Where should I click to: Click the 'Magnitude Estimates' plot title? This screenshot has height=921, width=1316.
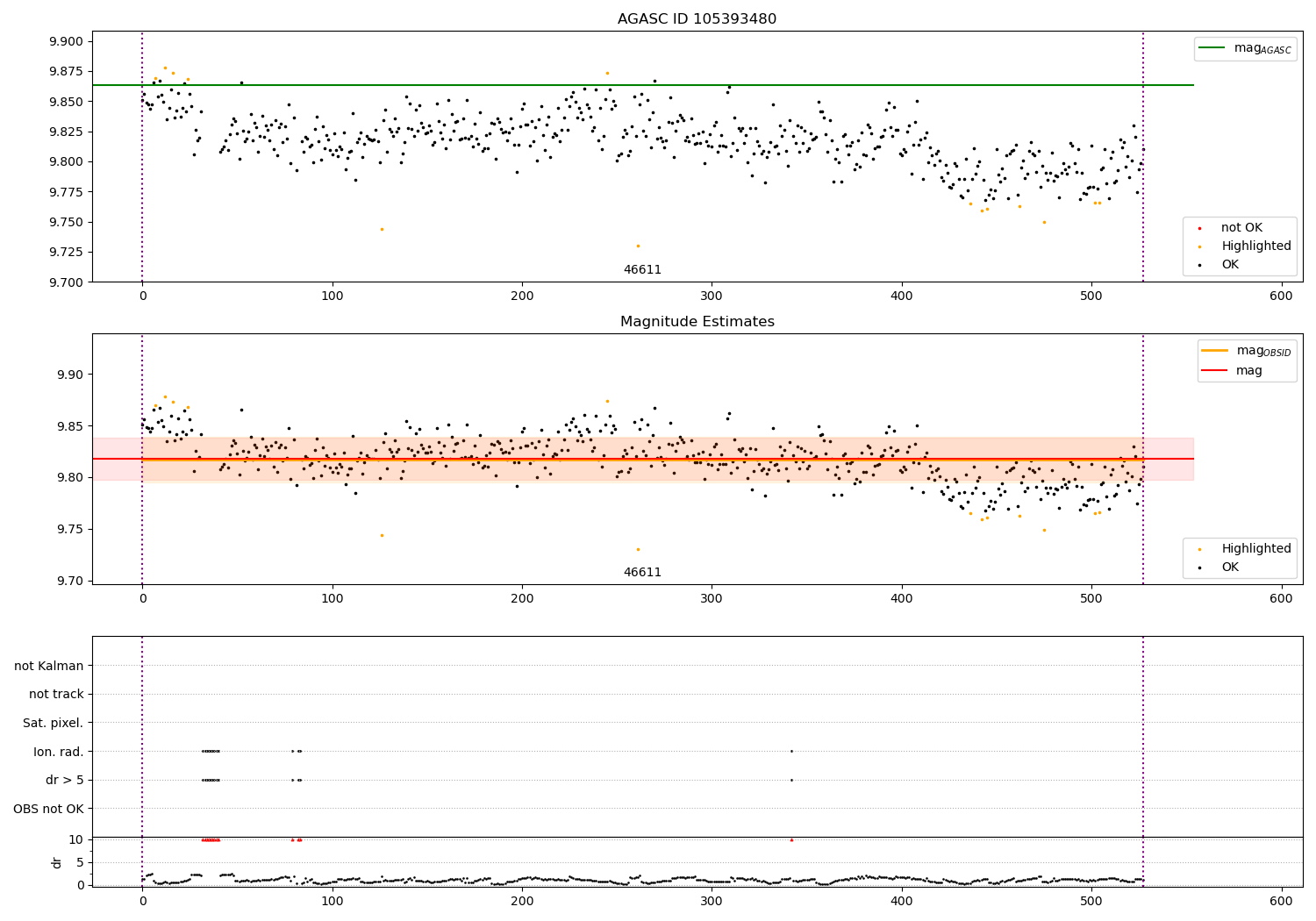pyautogui.click(x=697, y=322)
